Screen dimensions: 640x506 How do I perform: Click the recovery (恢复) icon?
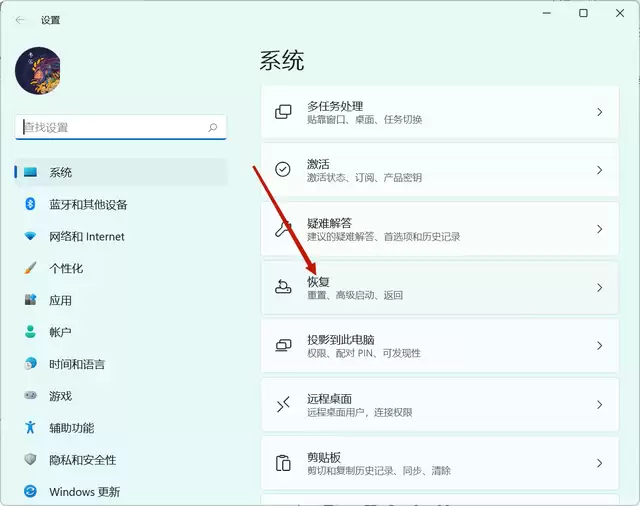coord(283,287)
